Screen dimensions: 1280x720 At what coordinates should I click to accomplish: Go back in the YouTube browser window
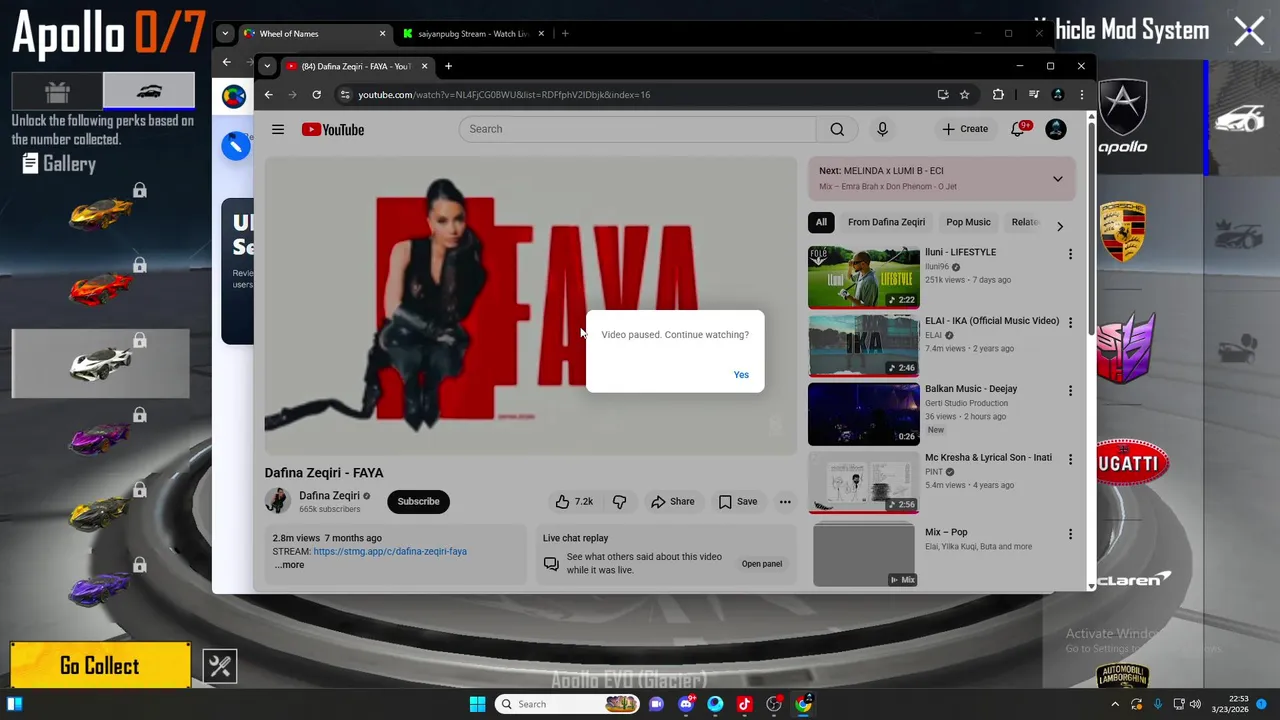(x=268, y=94)
